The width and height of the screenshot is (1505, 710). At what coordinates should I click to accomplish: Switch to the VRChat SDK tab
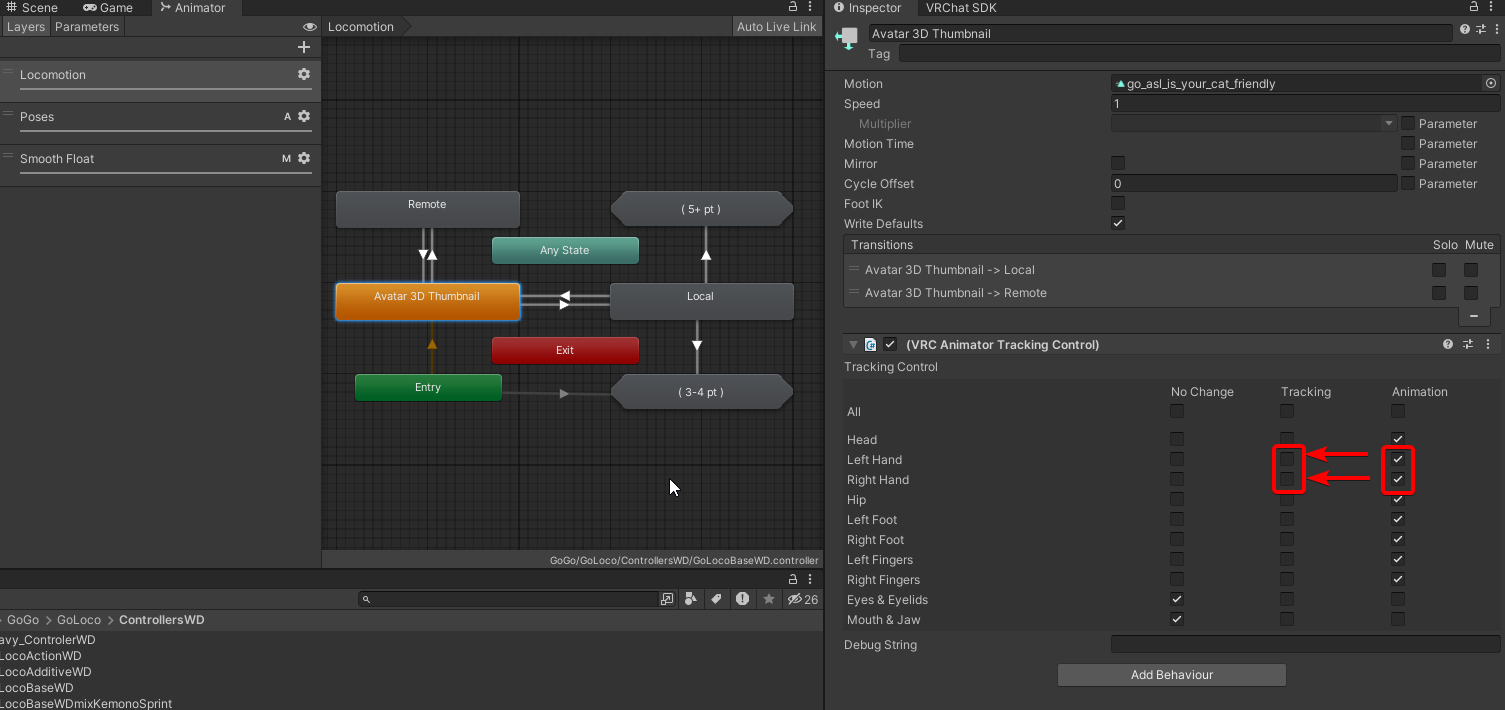point(960,8)
